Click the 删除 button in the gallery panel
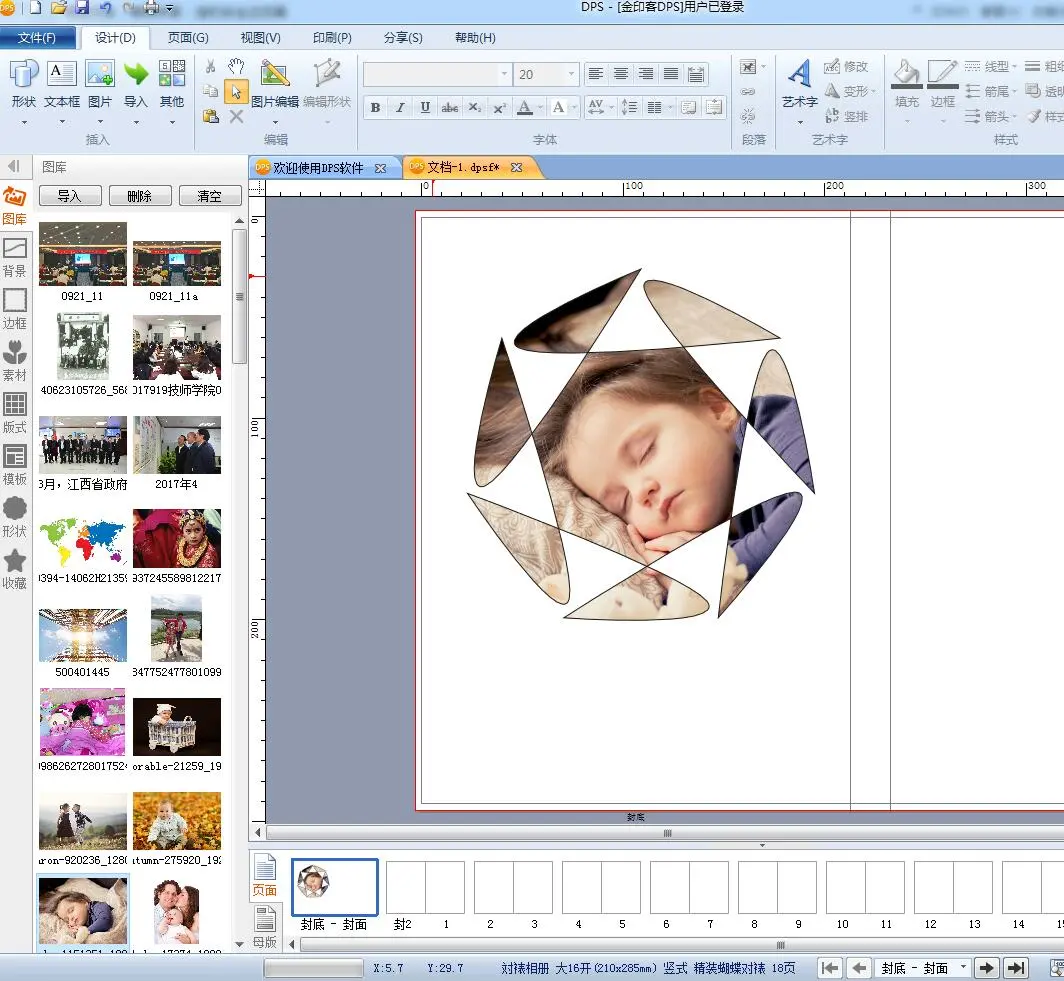Image resolution: width=1064 pixels, height=981 pixels. tap(140, 196)
